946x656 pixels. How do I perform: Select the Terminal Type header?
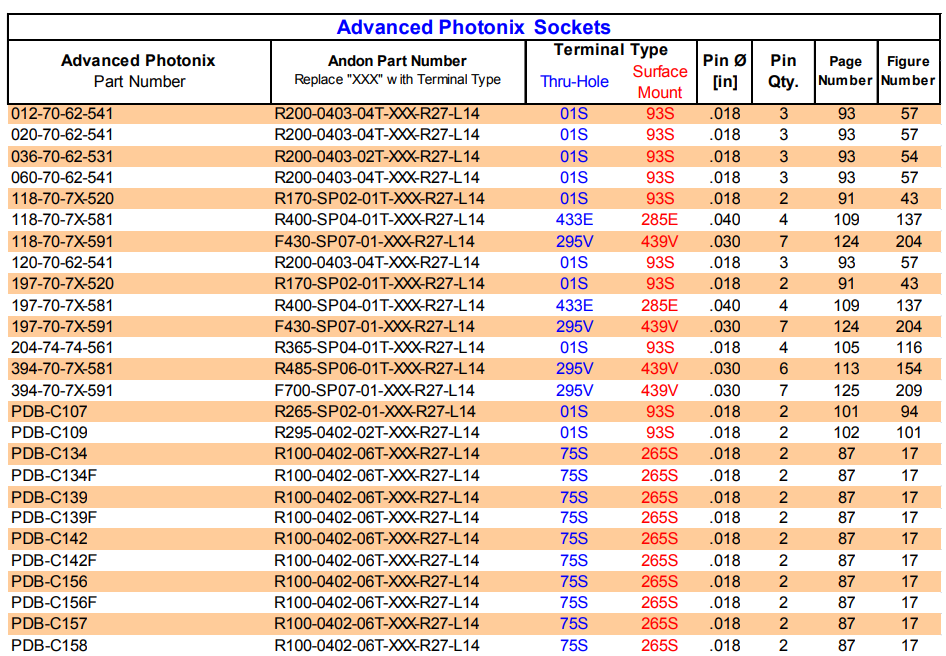coord(610,50)
